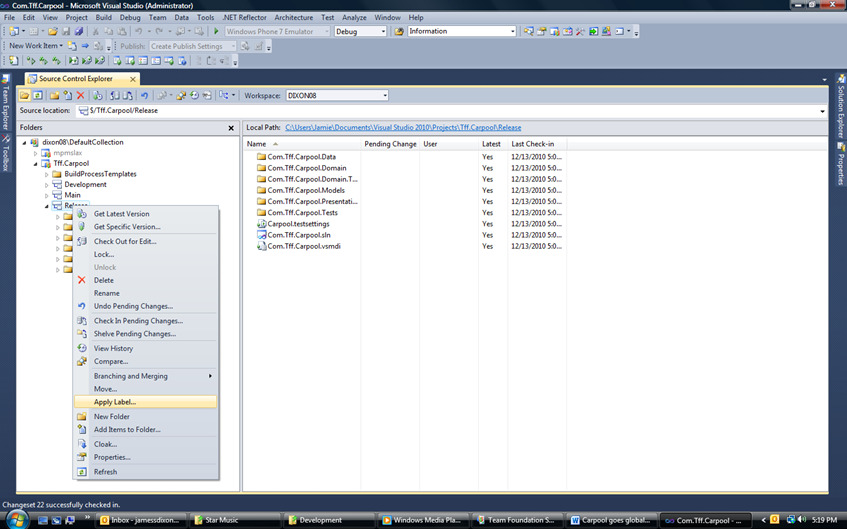Click the Add Items to Folder toolbar icon
This screenshot has width=847, height=529.
tap(68, 96)
